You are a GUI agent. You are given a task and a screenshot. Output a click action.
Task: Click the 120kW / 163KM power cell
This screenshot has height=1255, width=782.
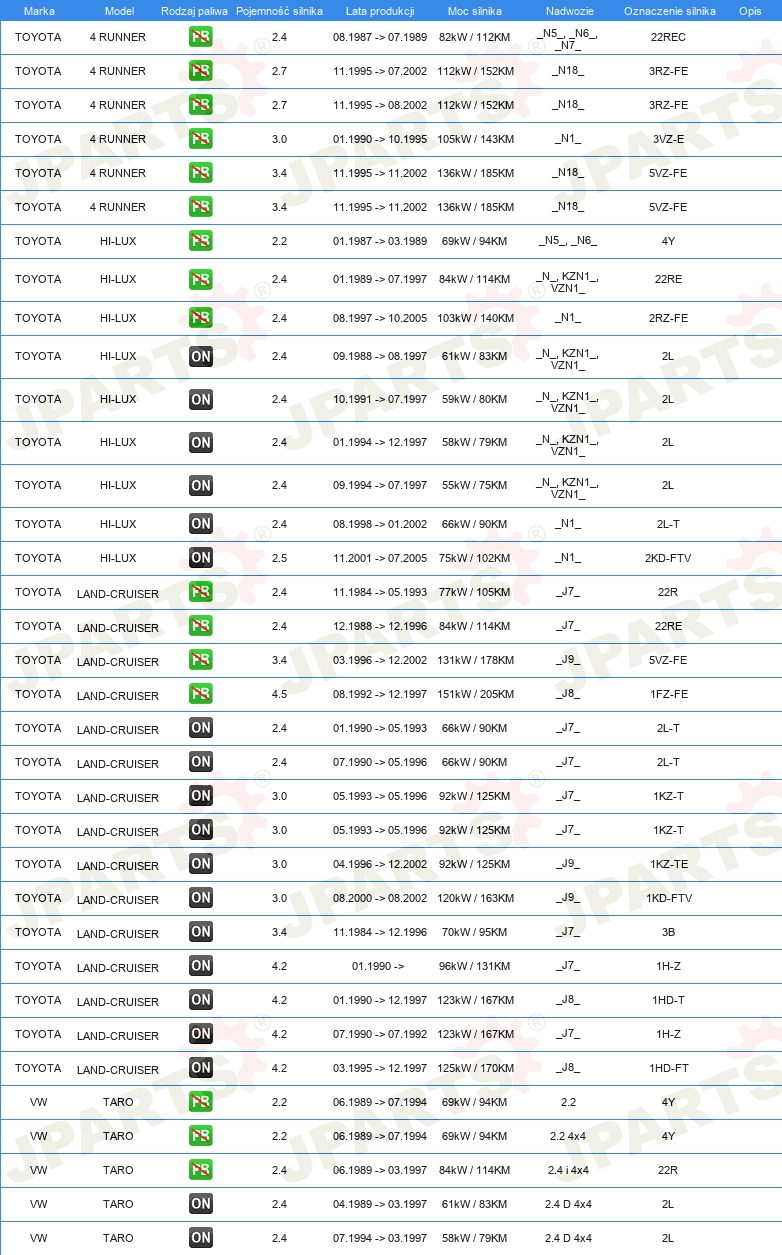pos(475,898)
